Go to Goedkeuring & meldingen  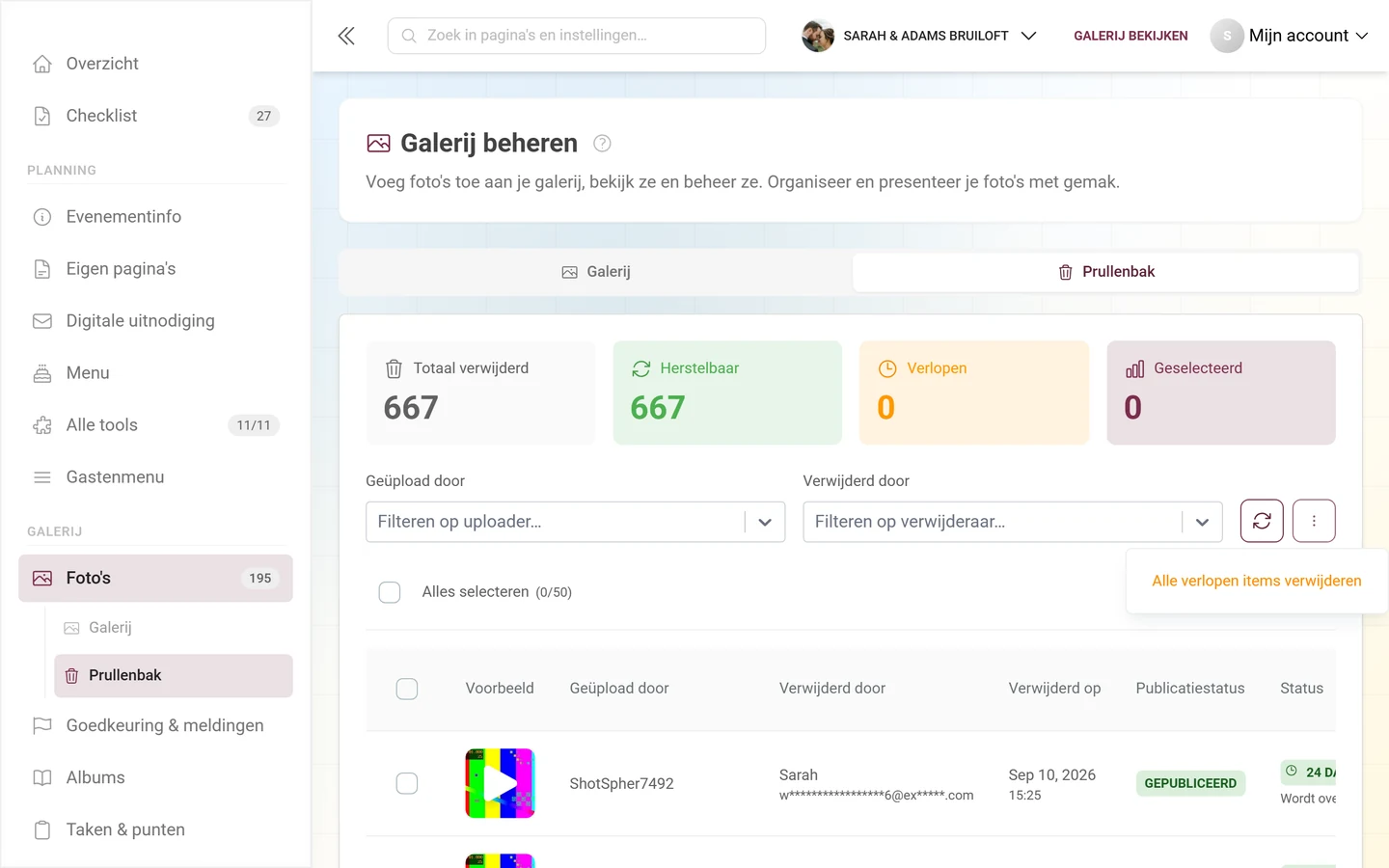click(155, 725)
